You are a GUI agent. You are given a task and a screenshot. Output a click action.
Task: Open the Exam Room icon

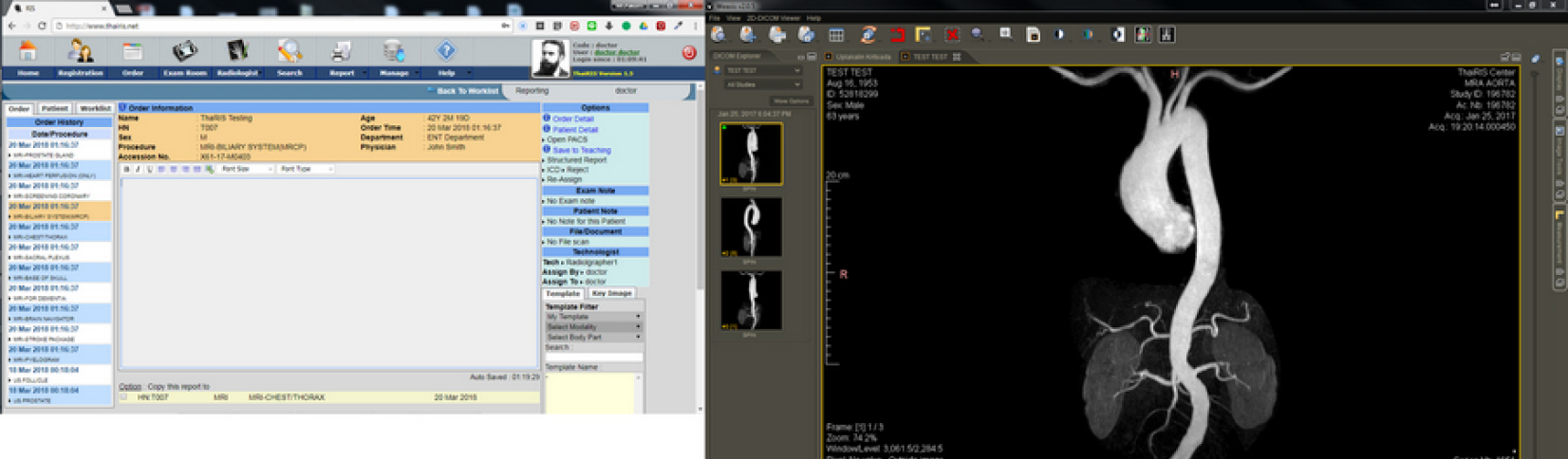[184, 51]
